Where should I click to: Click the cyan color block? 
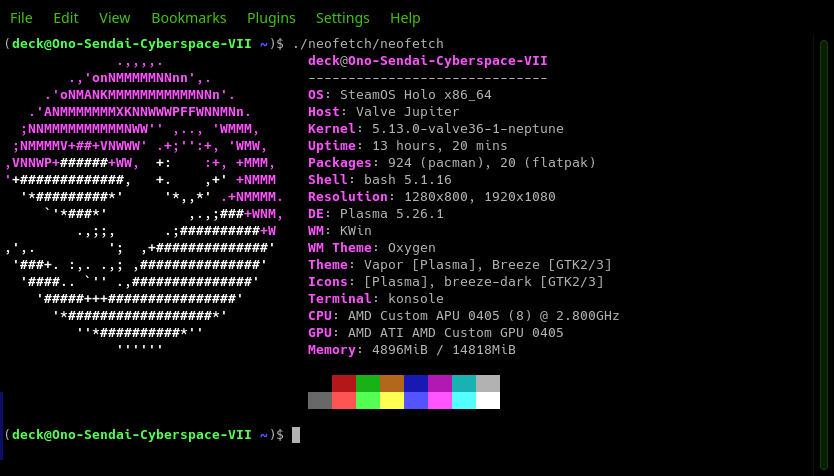(x=464, y=400)
